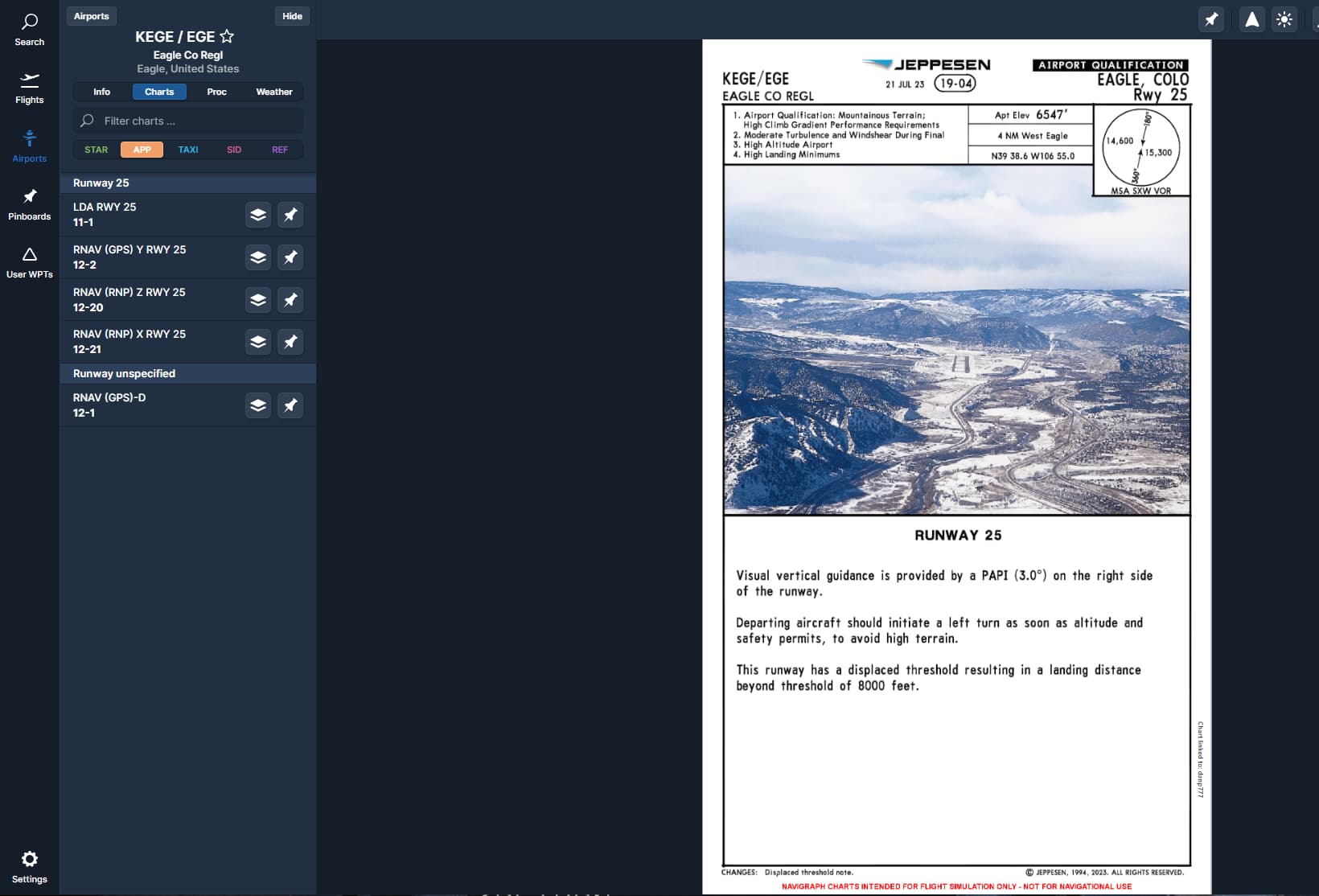Image resolution: width=1319 pixels, height=896 pixels.
Task: Pin the RNAV (RNP) Z RWY 25 chart
Action: pyautogui.click(x=290, y=300)
